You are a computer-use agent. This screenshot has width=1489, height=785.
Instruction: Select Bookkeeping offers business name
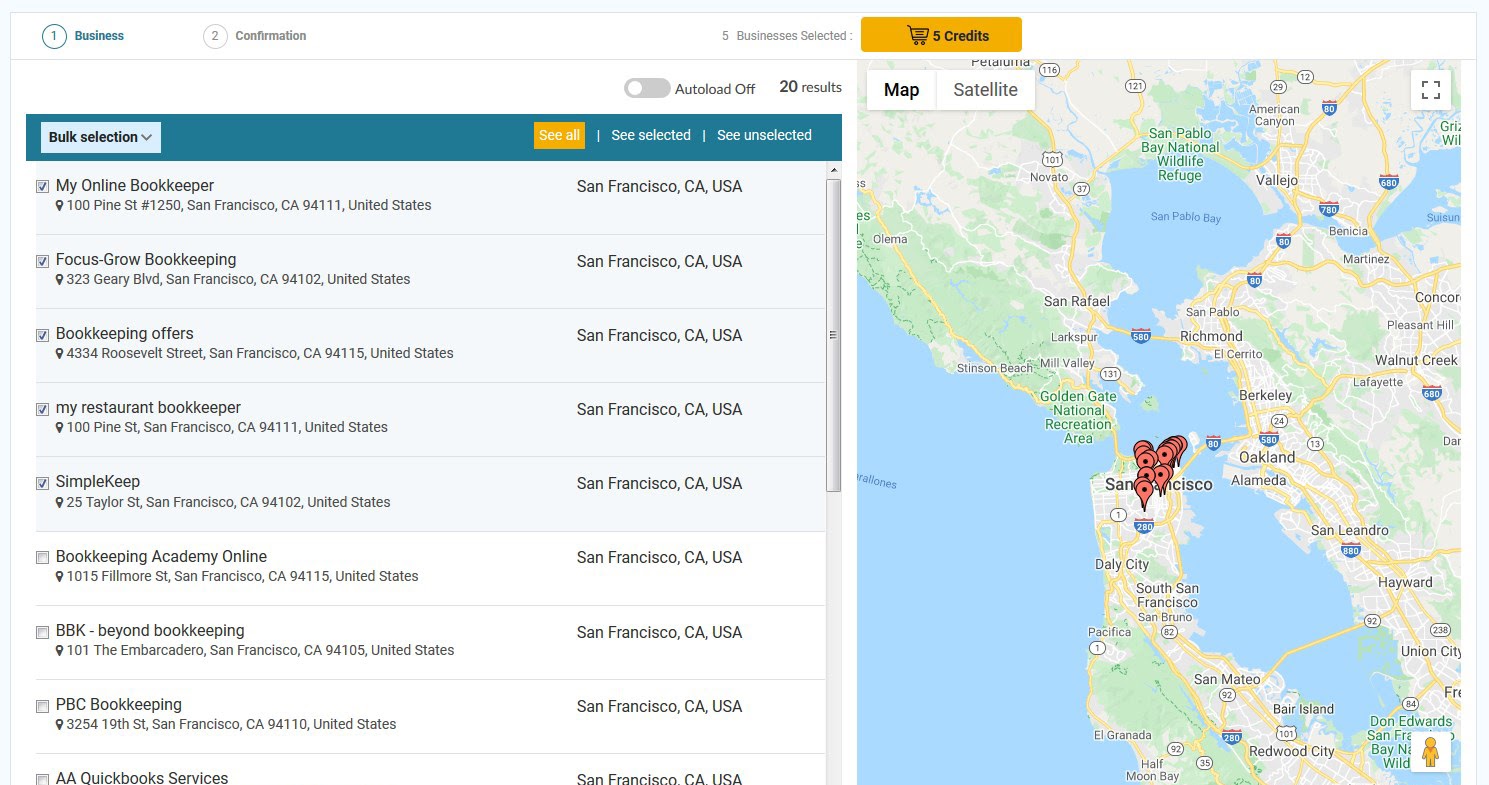(125, 334)
